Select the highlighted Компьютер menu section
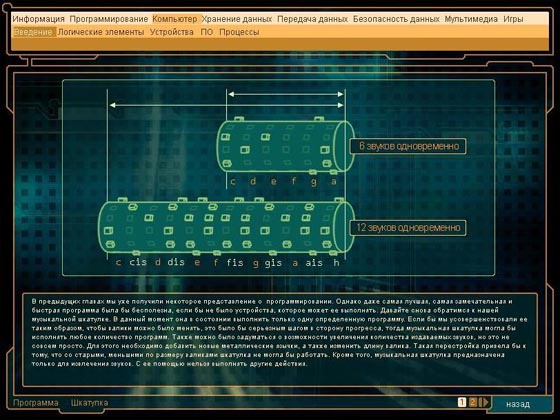The image size is (560, 420). [175, 19]
